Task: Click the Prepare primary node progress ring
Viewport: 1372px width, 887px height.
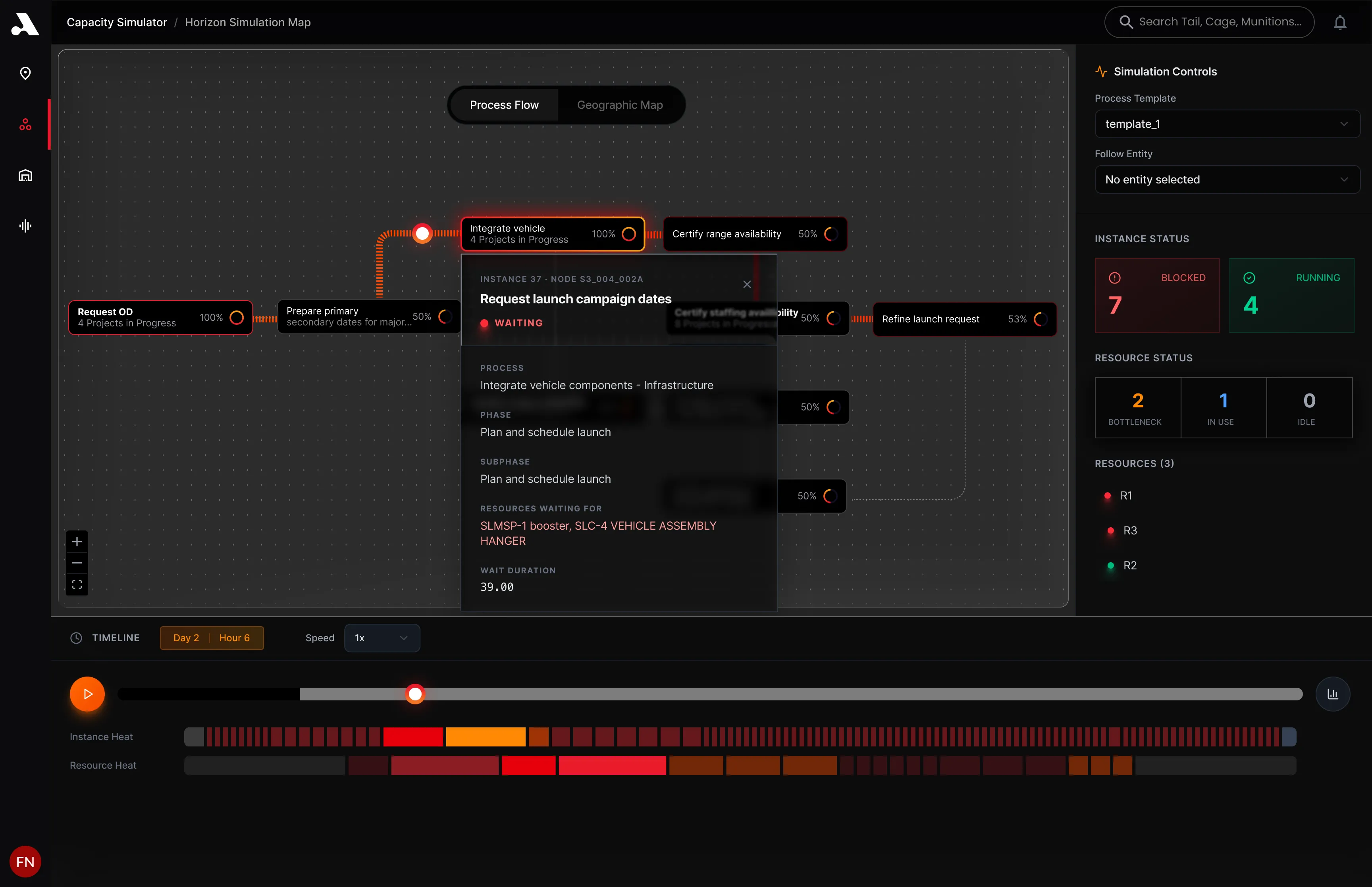Action: coord(445,316)
